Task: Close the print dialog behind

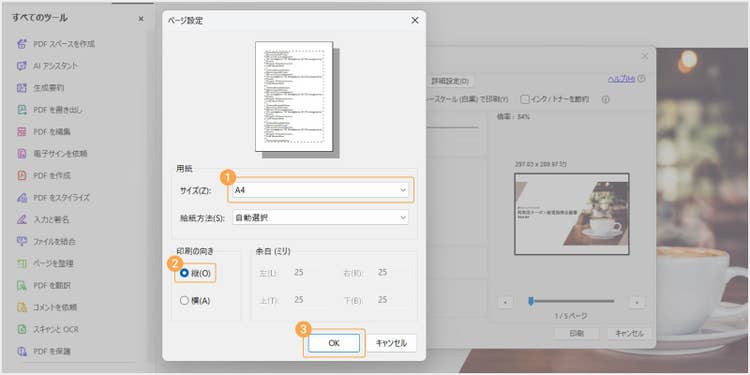Action: [645, 56]
